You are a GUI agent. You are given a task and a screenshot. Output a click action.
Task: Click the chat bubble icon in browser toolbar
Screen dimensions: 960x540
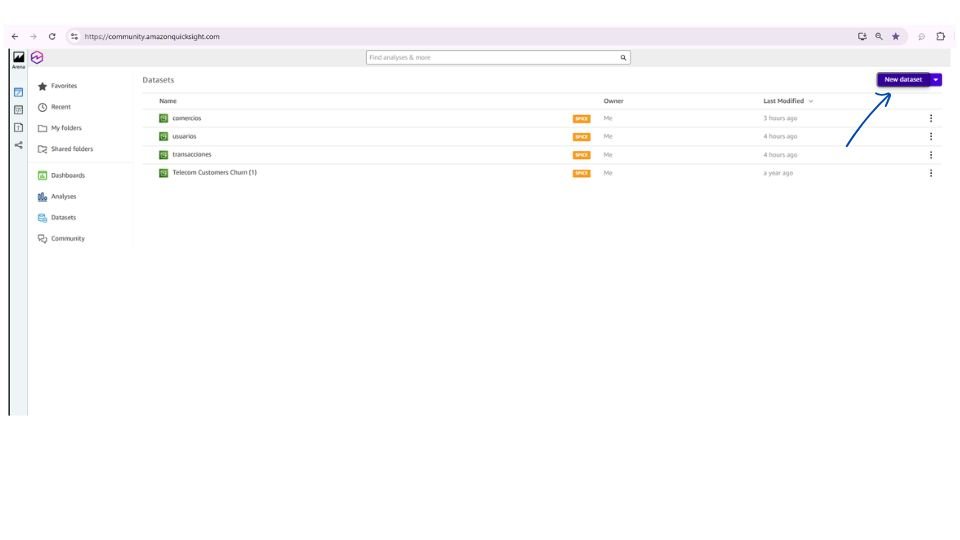[921, 37]
